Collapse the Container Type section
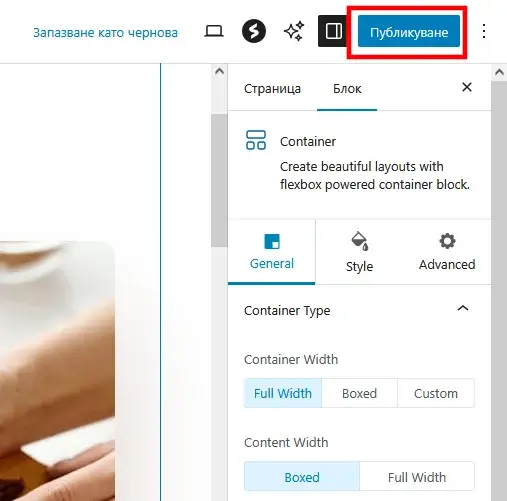 pyautogui.click(x=463, y=308)
